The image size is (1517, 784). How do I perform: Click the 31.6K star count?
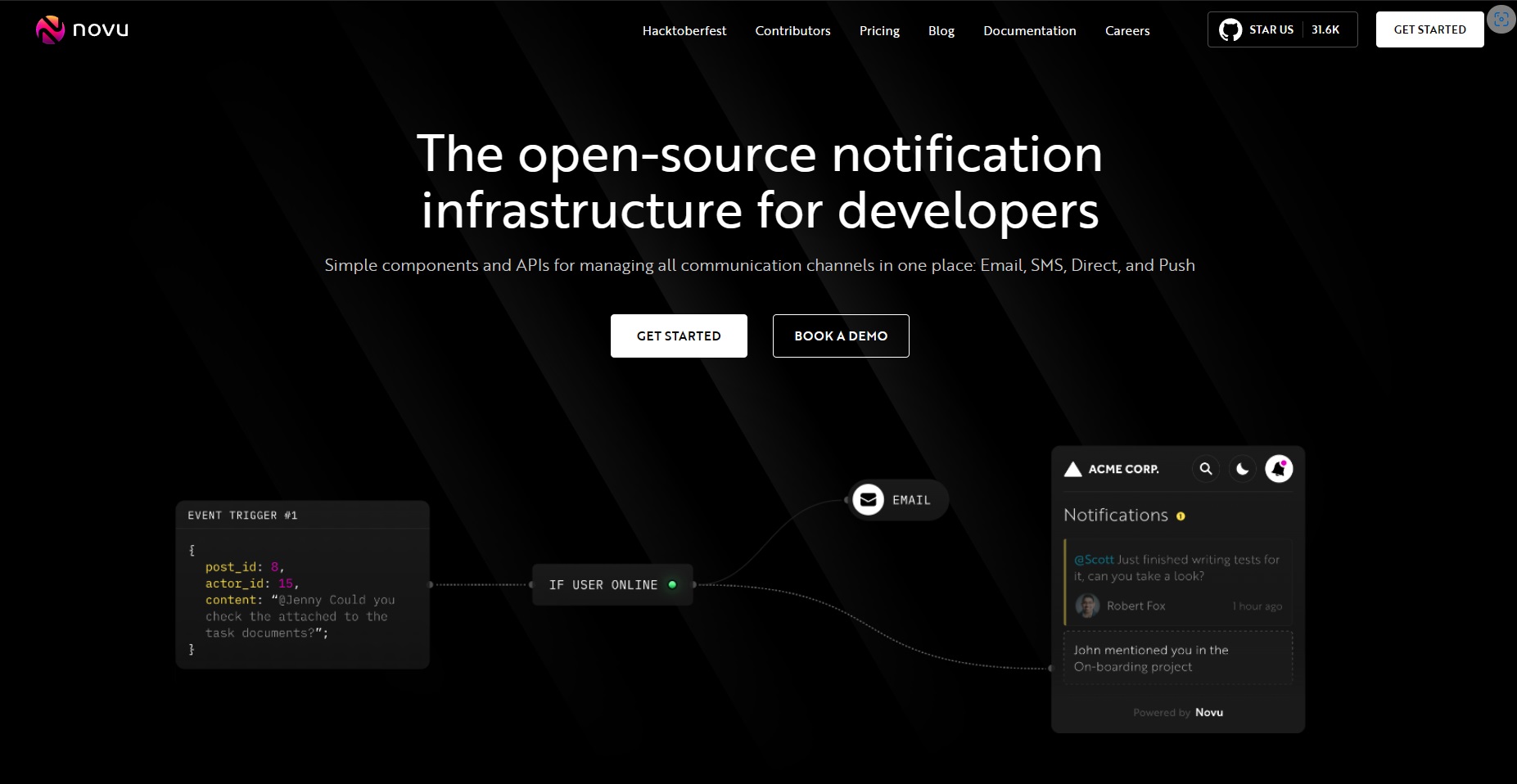pyautogui.click(x=1325, y=29)
